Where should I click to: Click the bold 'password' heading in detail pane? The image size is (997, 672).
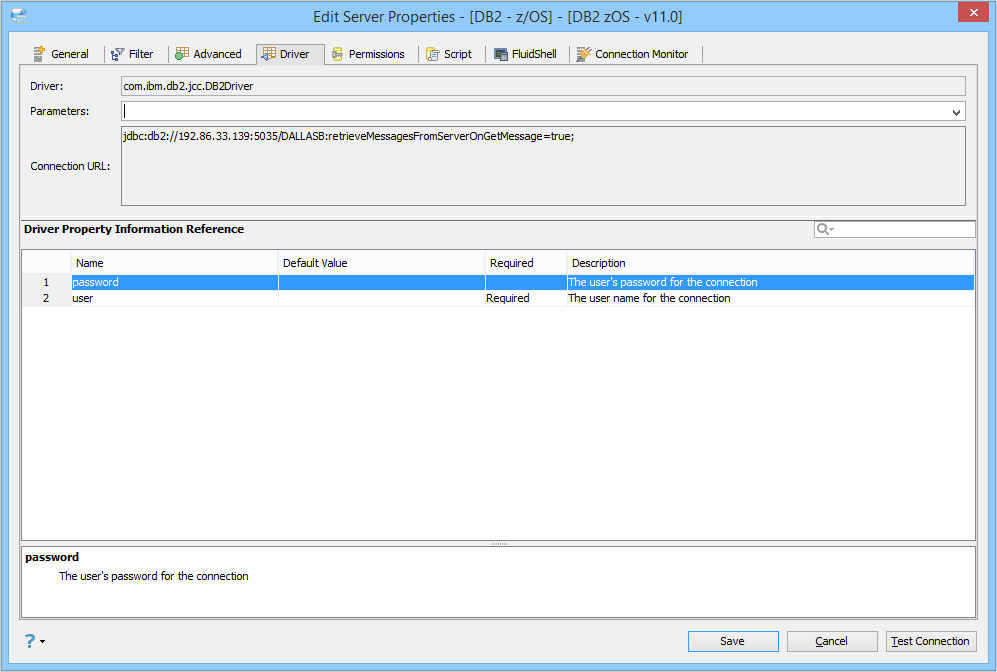pyautogui.click(x=52, y=558)
